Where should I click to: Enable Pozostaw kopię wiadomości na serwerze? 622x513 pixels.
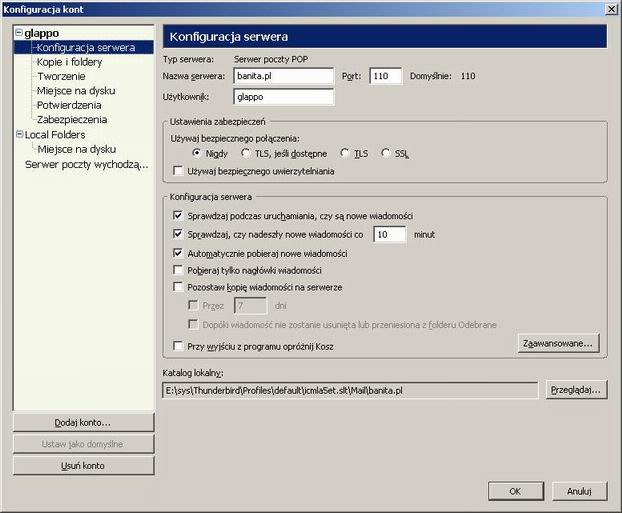[178, 287]
